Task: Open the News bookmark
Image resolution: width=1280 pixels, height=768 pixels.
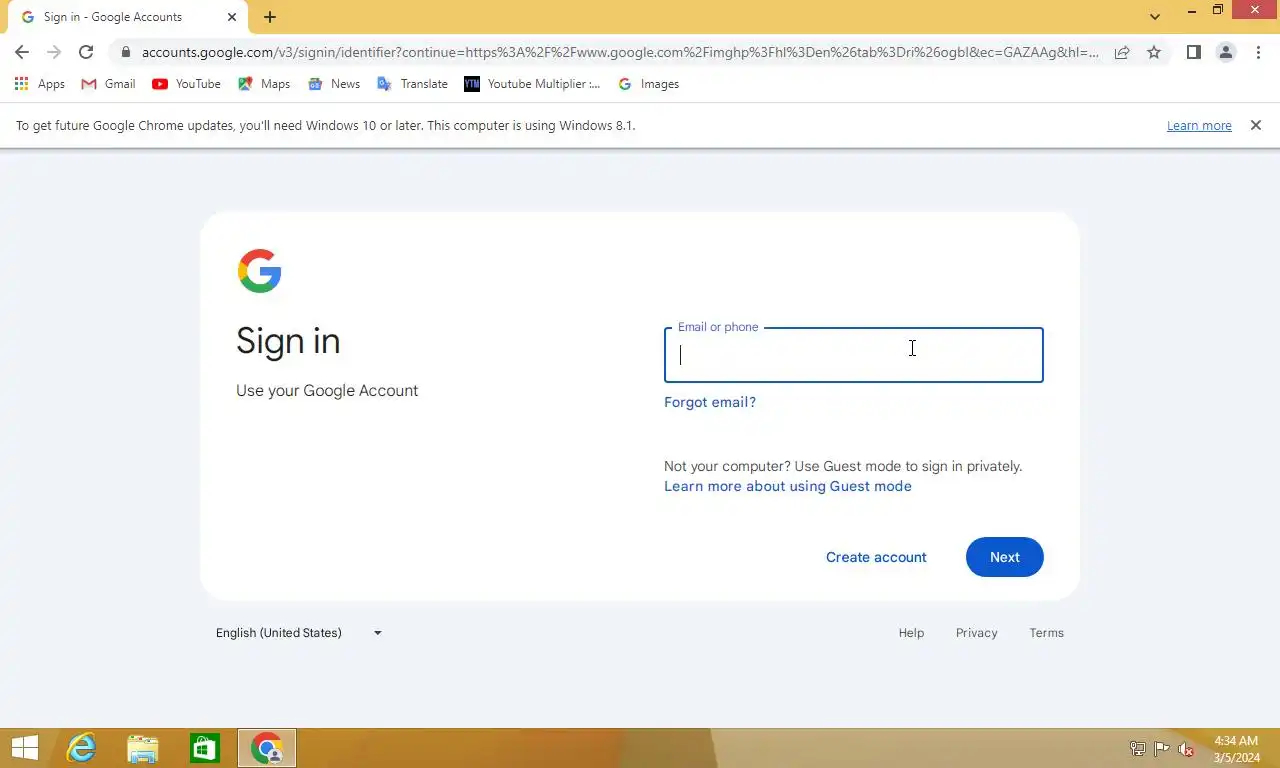Action: click(x=334, y=84)
